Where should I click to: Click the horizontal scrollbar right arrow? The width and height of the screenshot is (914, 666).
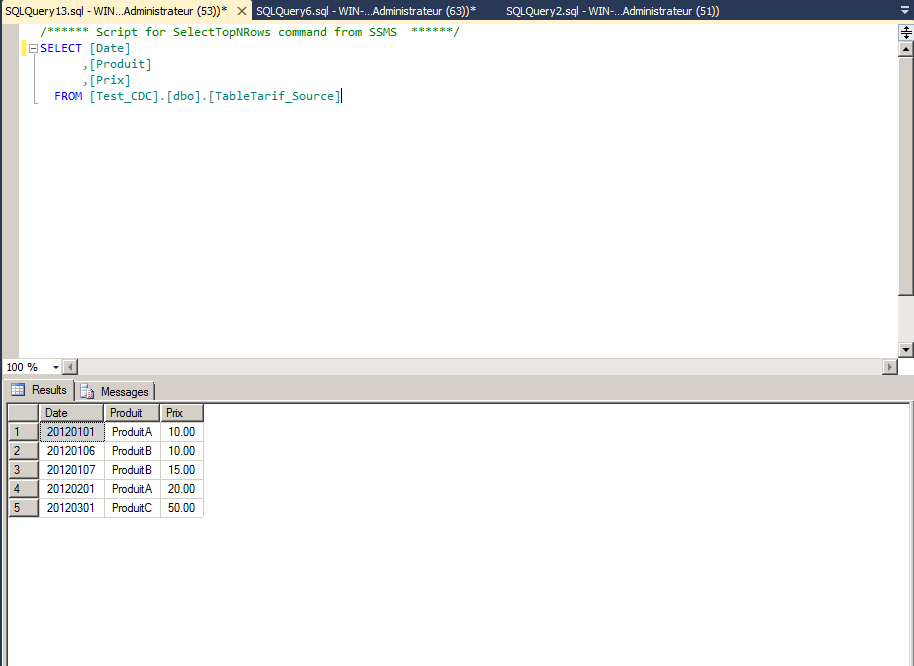889,367
